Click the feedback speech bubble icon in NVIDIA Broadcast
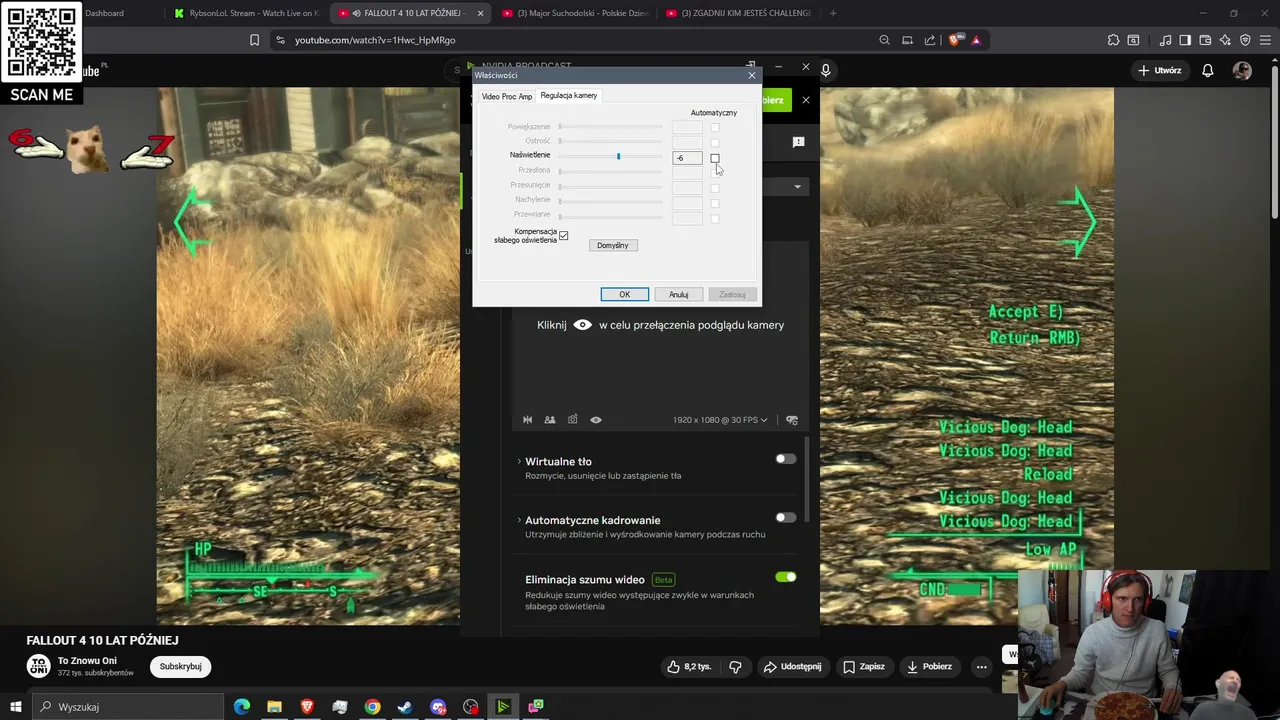Image resolution: width=1280 pixels, height=720 pixels. pos(798,143)
